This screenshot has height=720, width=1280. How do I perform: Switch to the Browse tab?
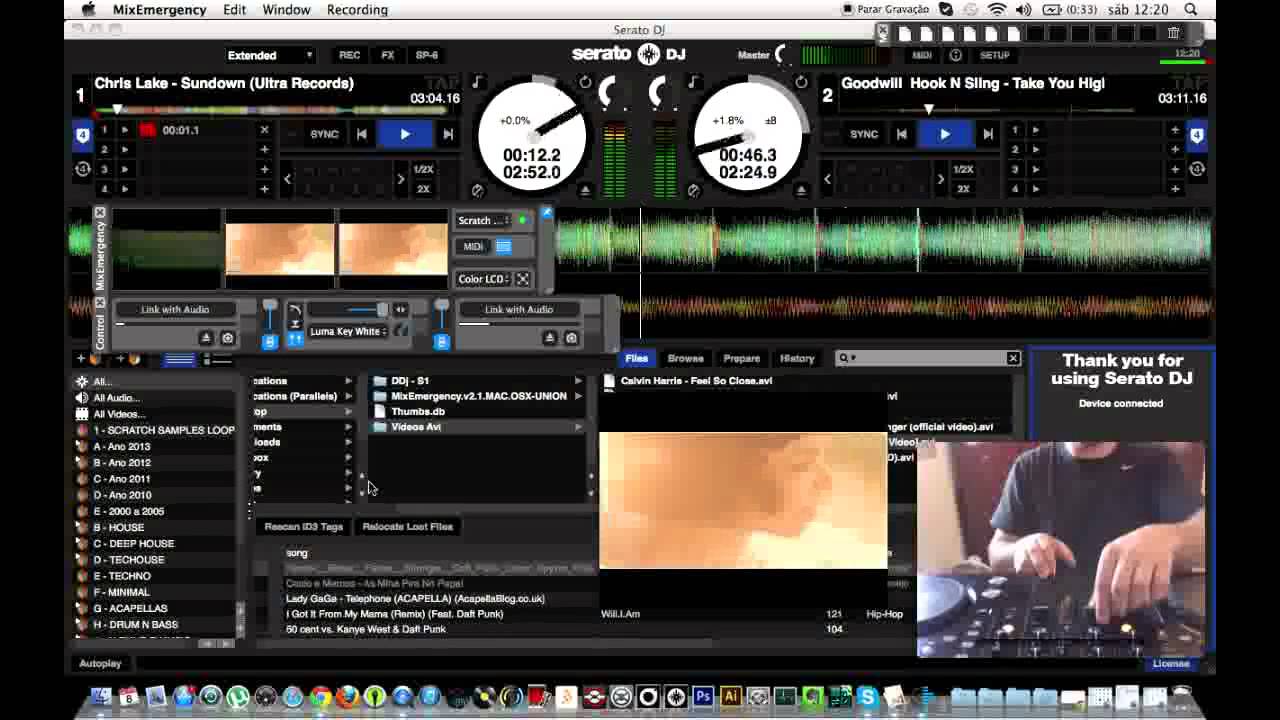point(685,358)
